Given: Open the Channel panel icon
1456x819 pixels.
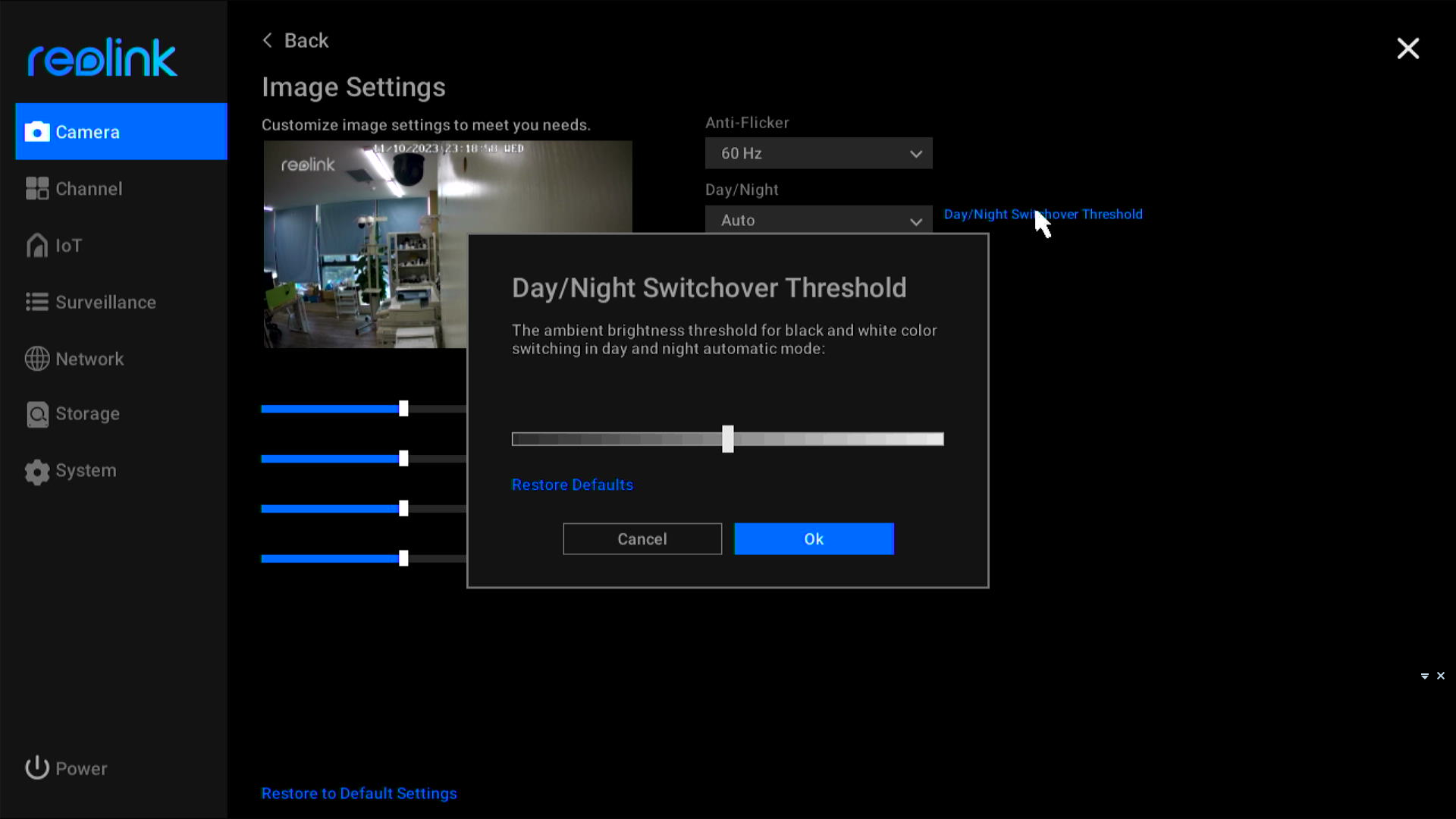Looking at the screenshot, I should coord(37,188).
